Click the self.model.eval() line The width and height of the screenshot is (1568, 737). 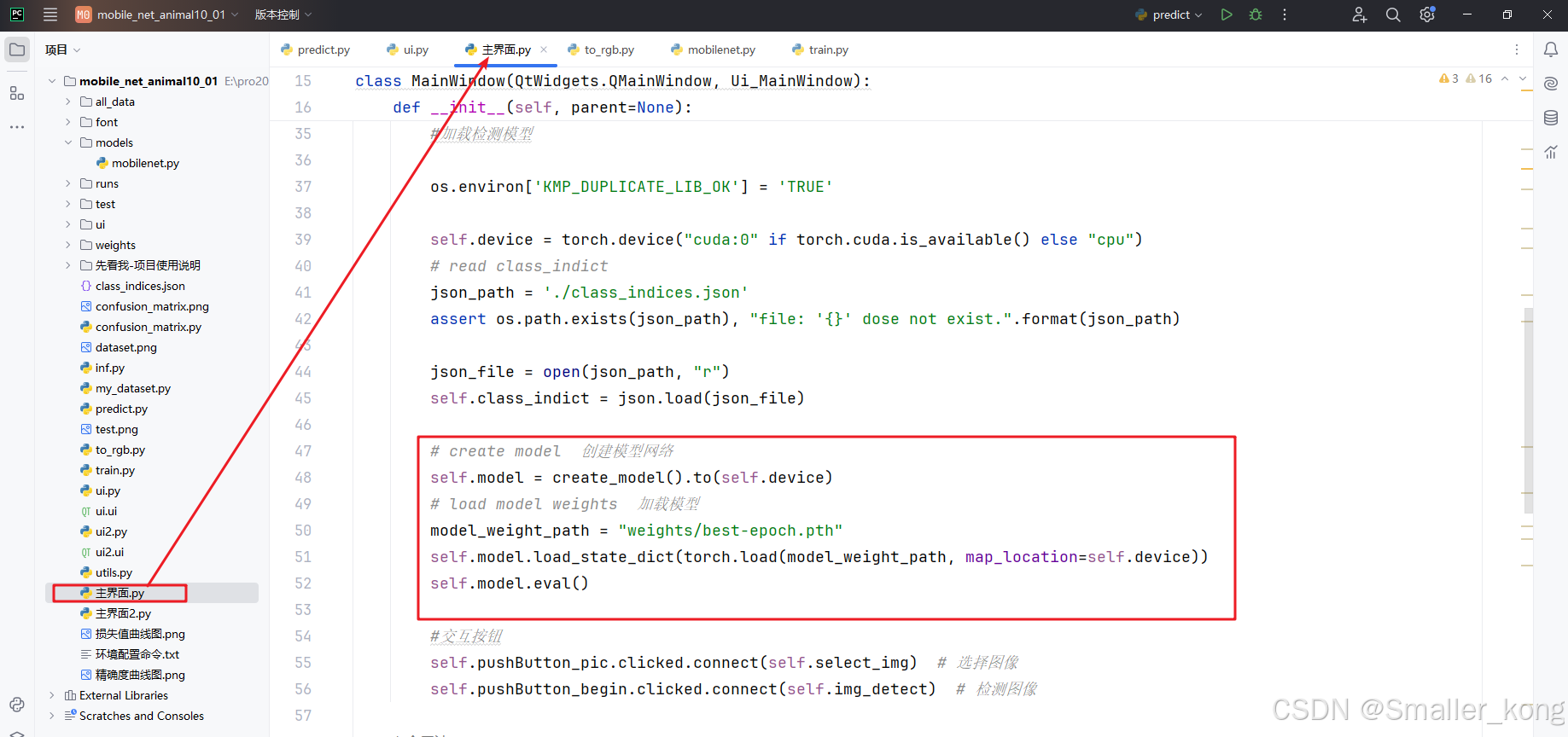point(510,583)
